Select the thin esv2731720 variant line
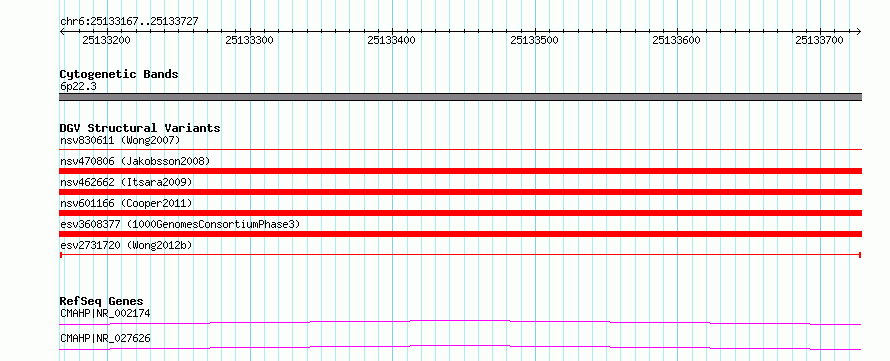Image resolution: width=890 pixels, height=361 pixels. pyautogui.click(x=461, y=255)
